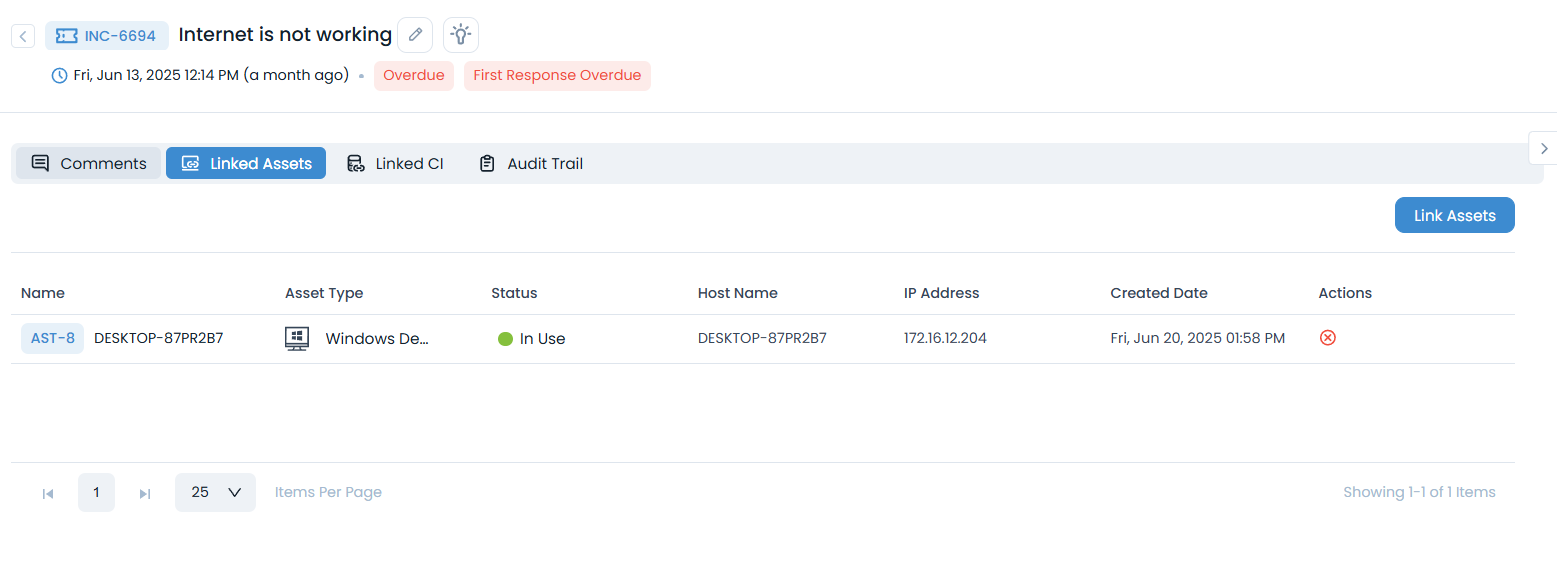Image resolution: width=1557 pixels, height=579 pixels.
Task: Click the red unlink asset icon
Action: click(x=1327, y=338)
